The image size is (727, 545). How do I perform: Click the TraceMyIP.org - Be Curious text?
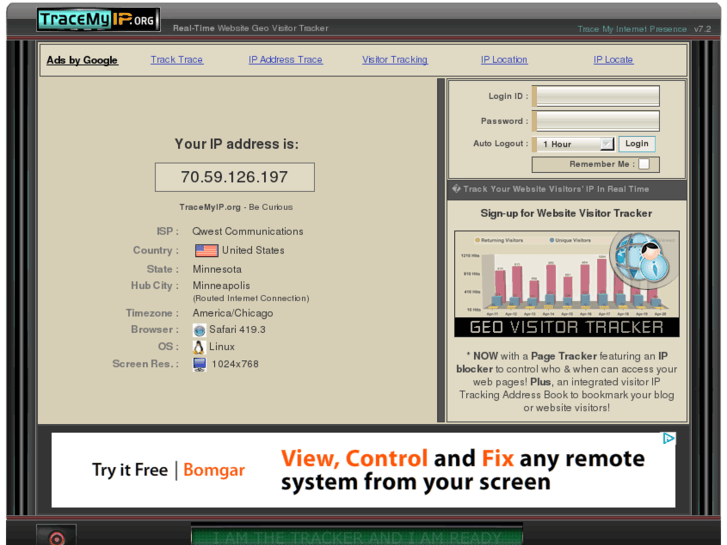[236, 207]
